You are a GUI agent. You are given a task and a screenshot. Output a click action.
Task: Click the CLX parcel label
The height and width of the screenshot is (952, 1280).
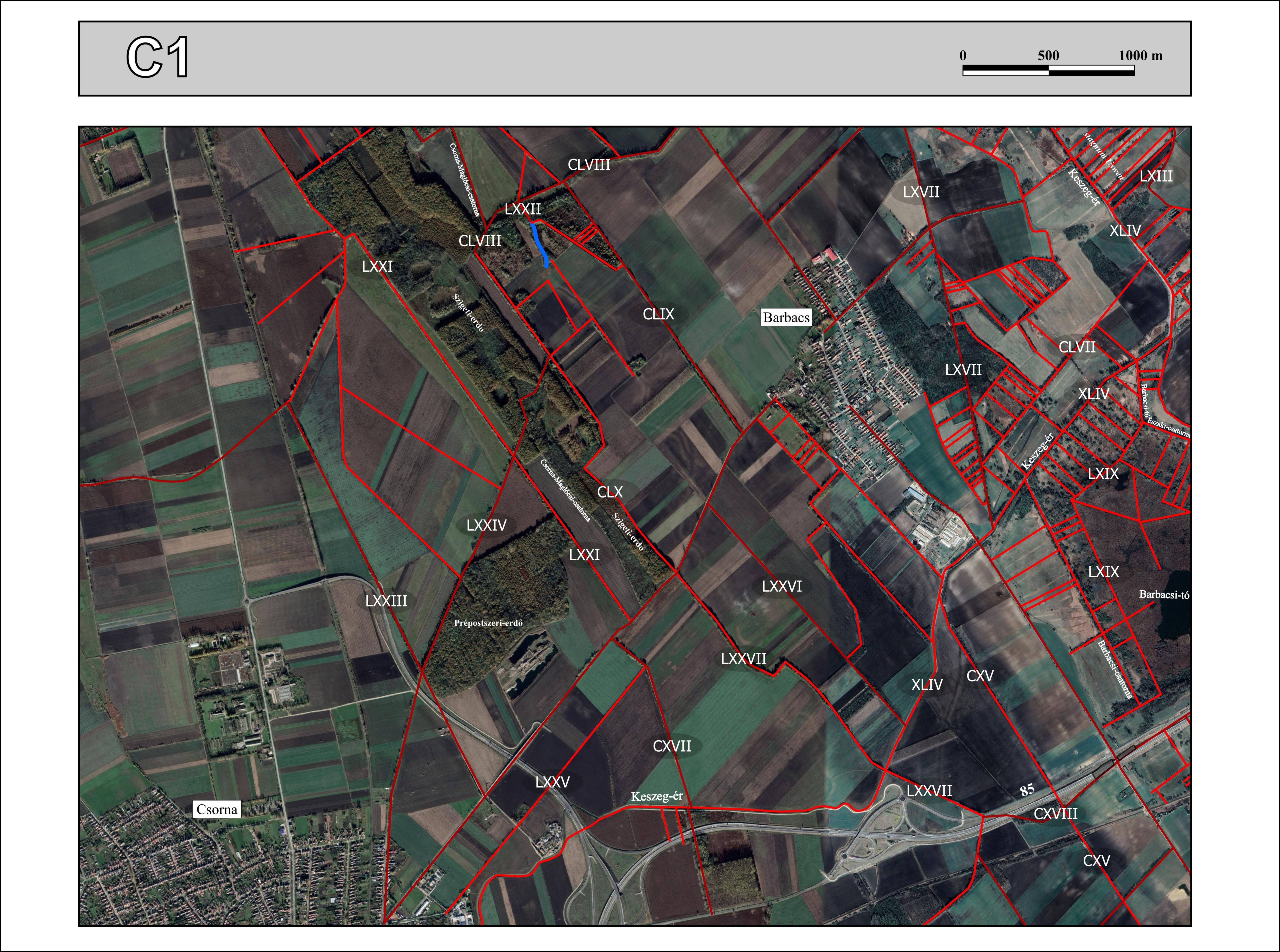pos(610,492)
